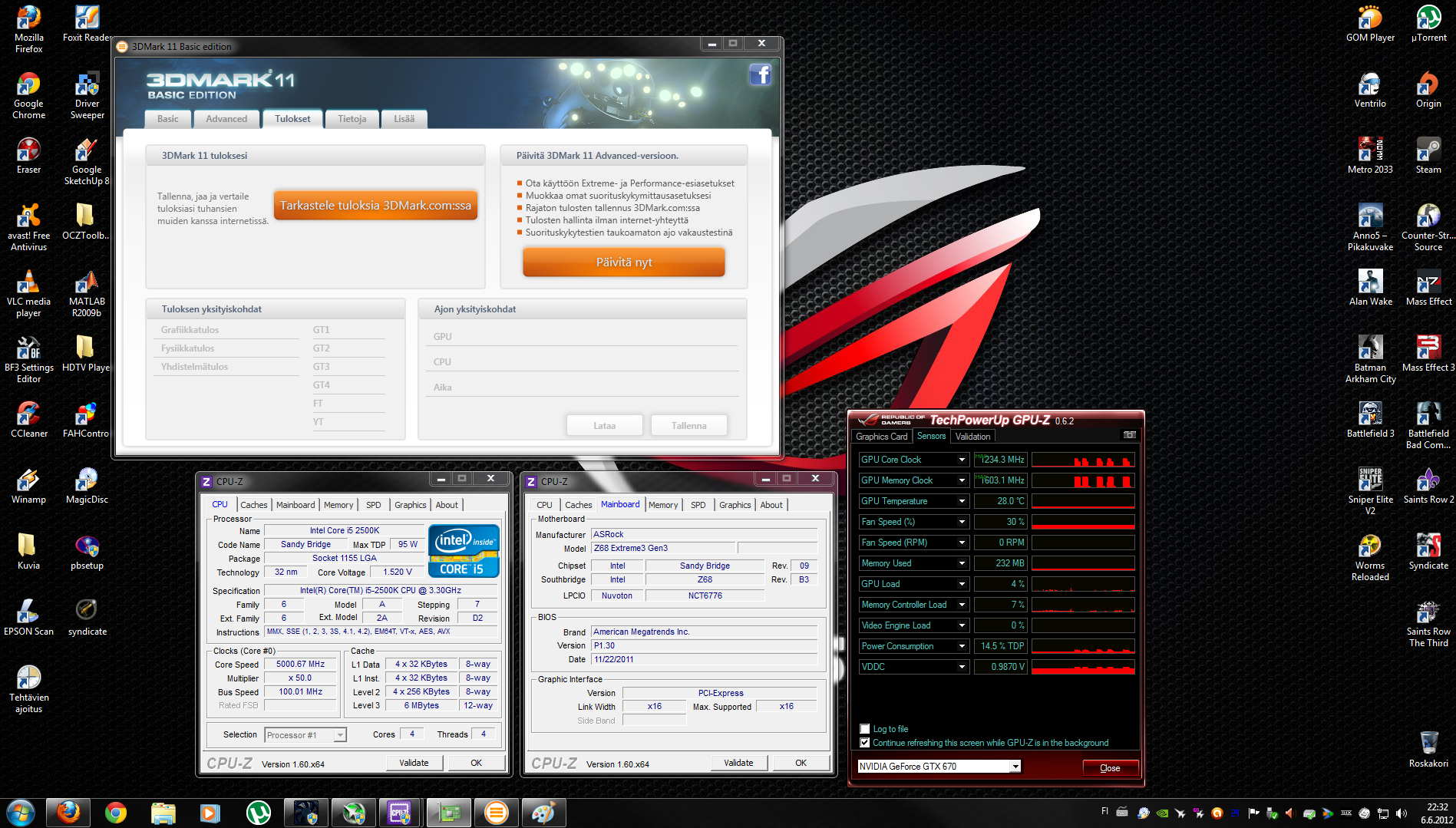The height and width of the screenshot is (828, 1456).
Task: Open Steam desktop icon
Action: click(x=1428, y=156)
